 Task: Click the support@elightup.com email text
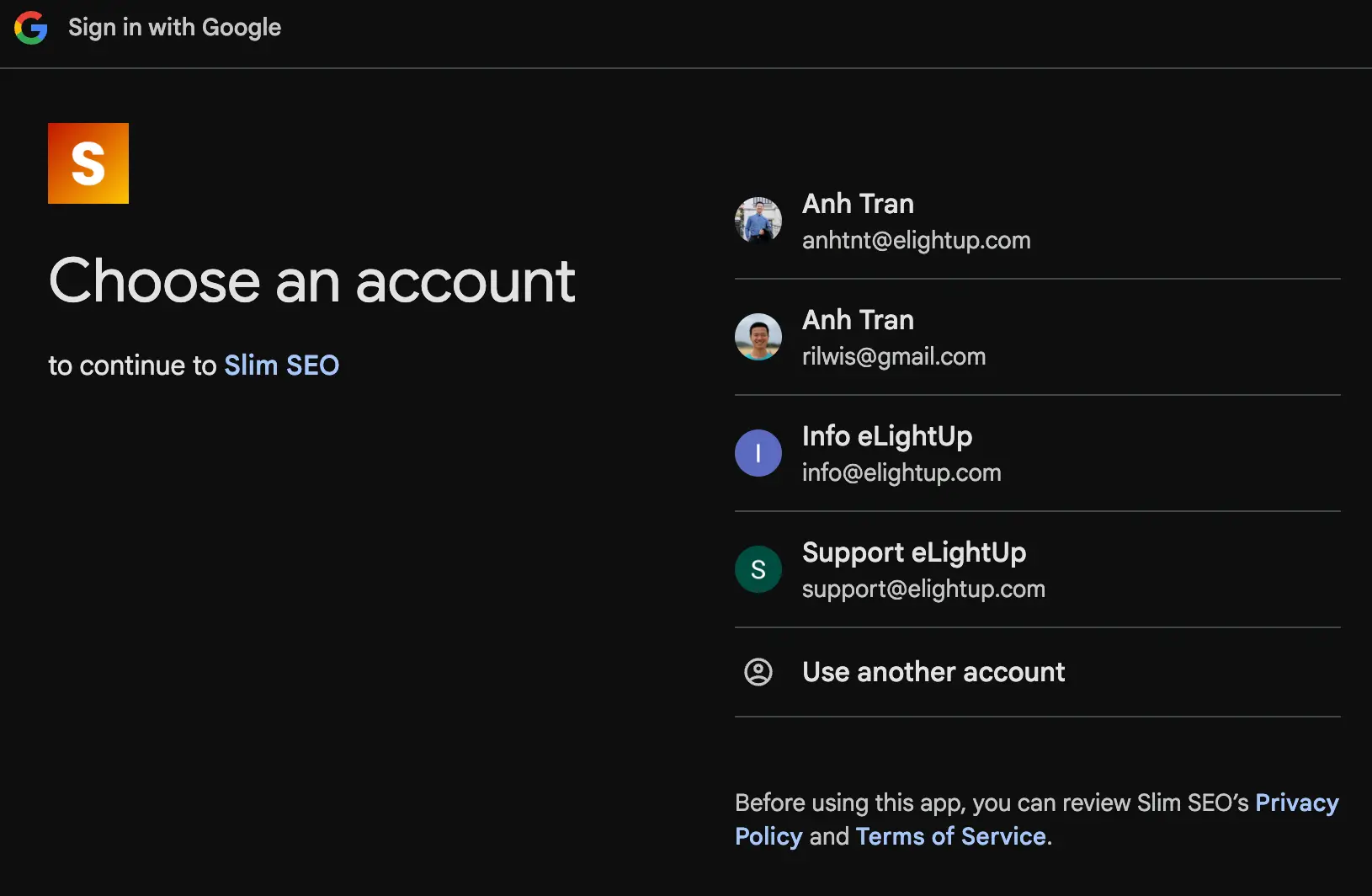(x=923, y=589)
